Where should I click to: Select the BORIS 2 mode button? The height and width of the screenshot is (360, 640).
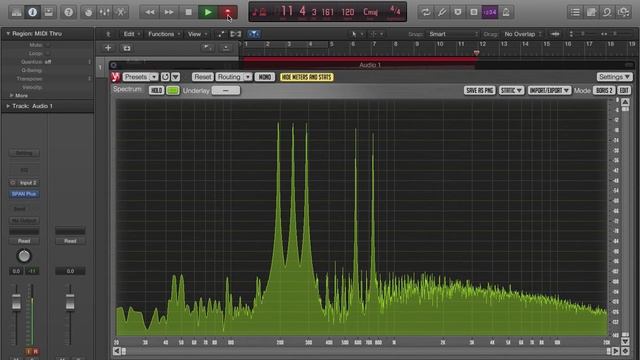(x=604, y=90)
